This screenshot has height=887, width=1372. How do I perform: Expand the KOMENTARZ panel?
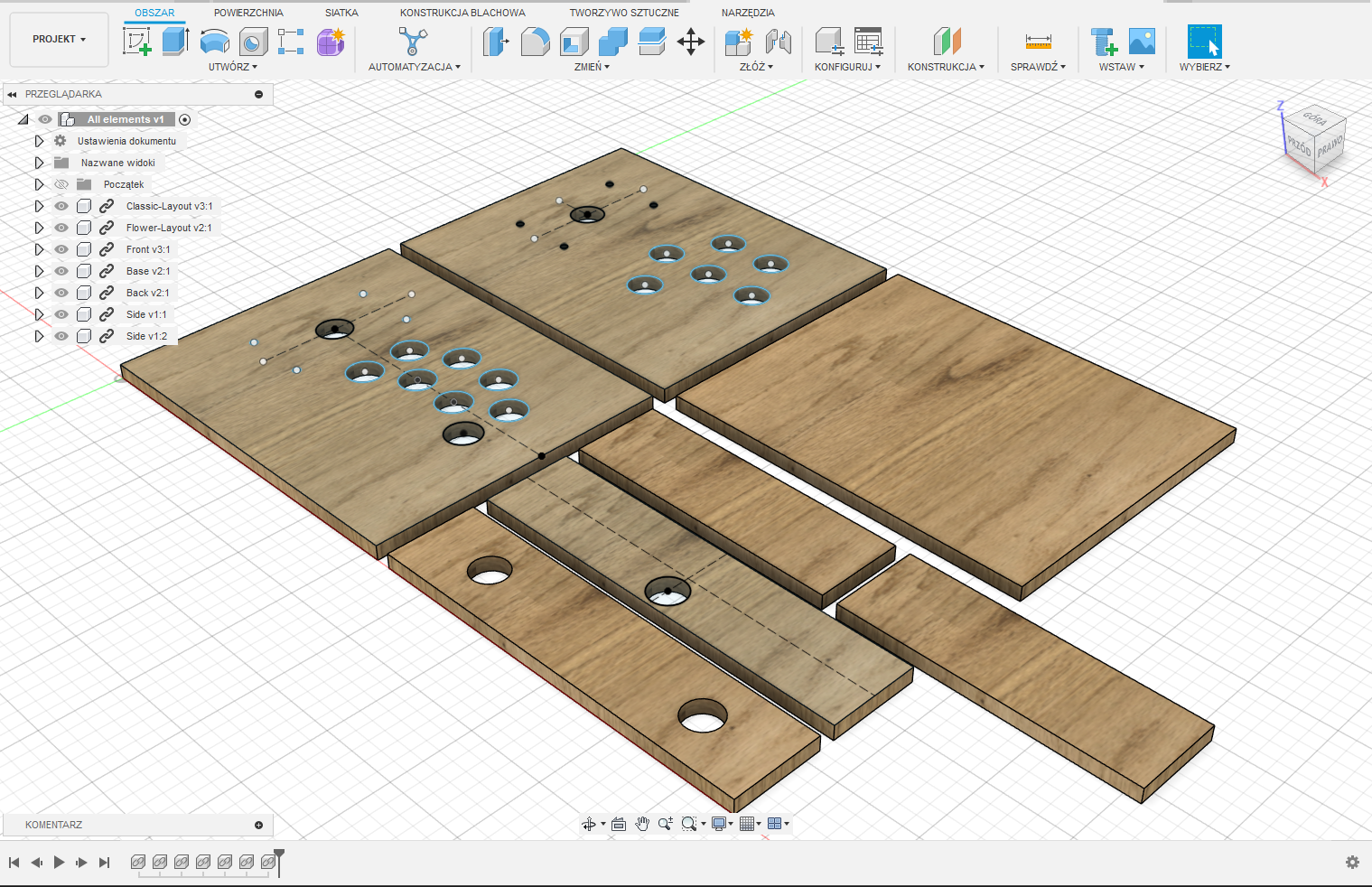[258, 825]
